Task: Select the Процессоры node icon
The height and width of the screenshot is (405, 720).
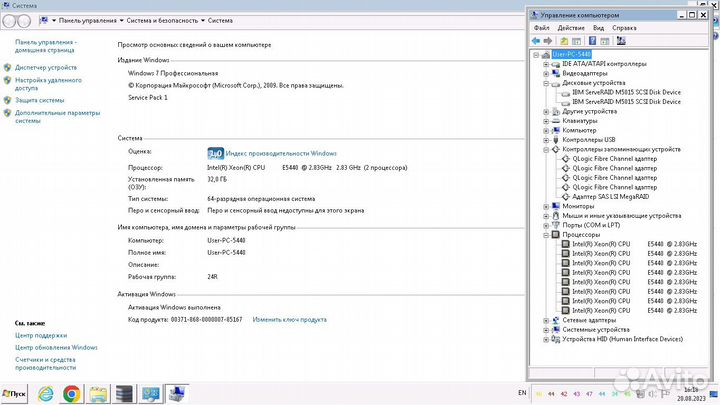Action: (556, 235)
